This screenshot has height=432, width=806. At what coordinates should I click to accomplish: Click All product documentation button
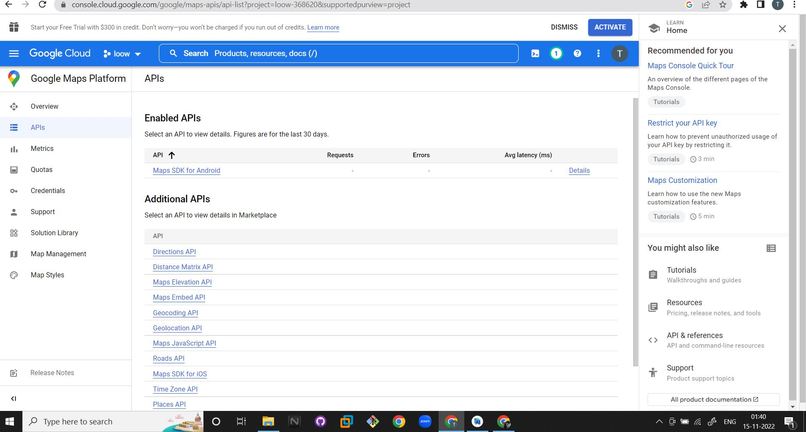(x=713, y=400)
